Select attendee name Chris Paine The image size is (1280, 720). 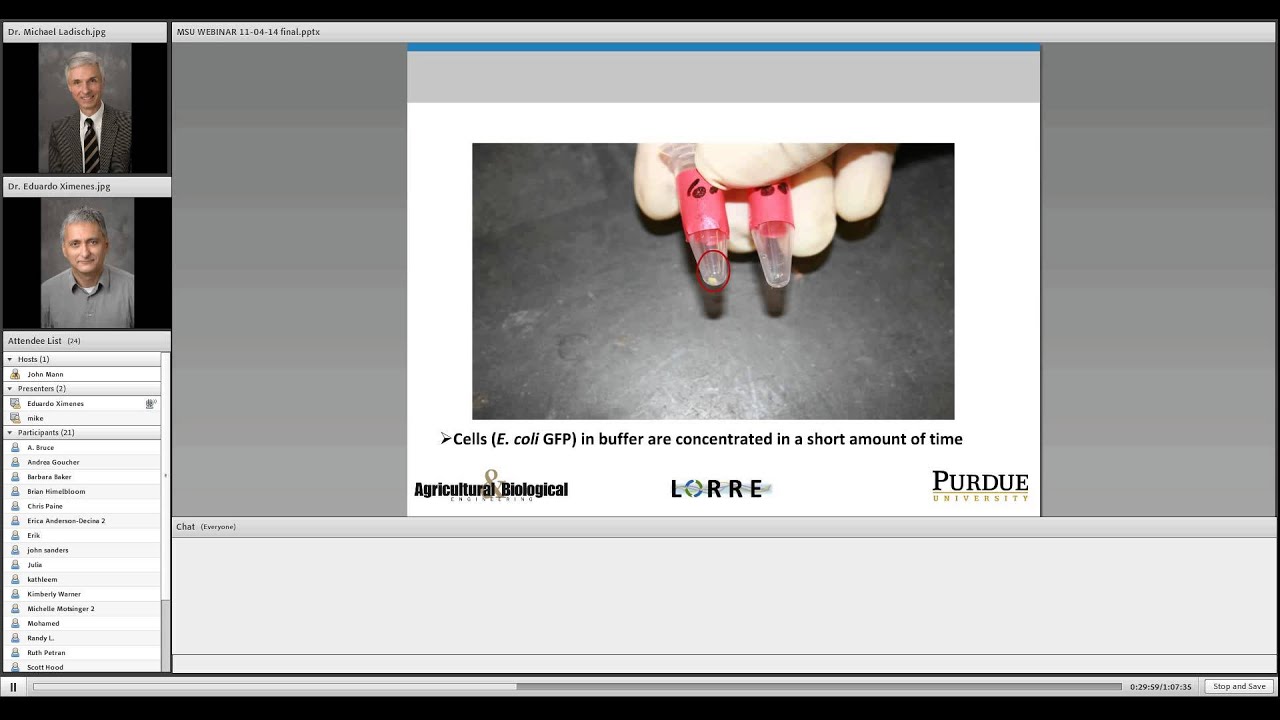(45, 506)
